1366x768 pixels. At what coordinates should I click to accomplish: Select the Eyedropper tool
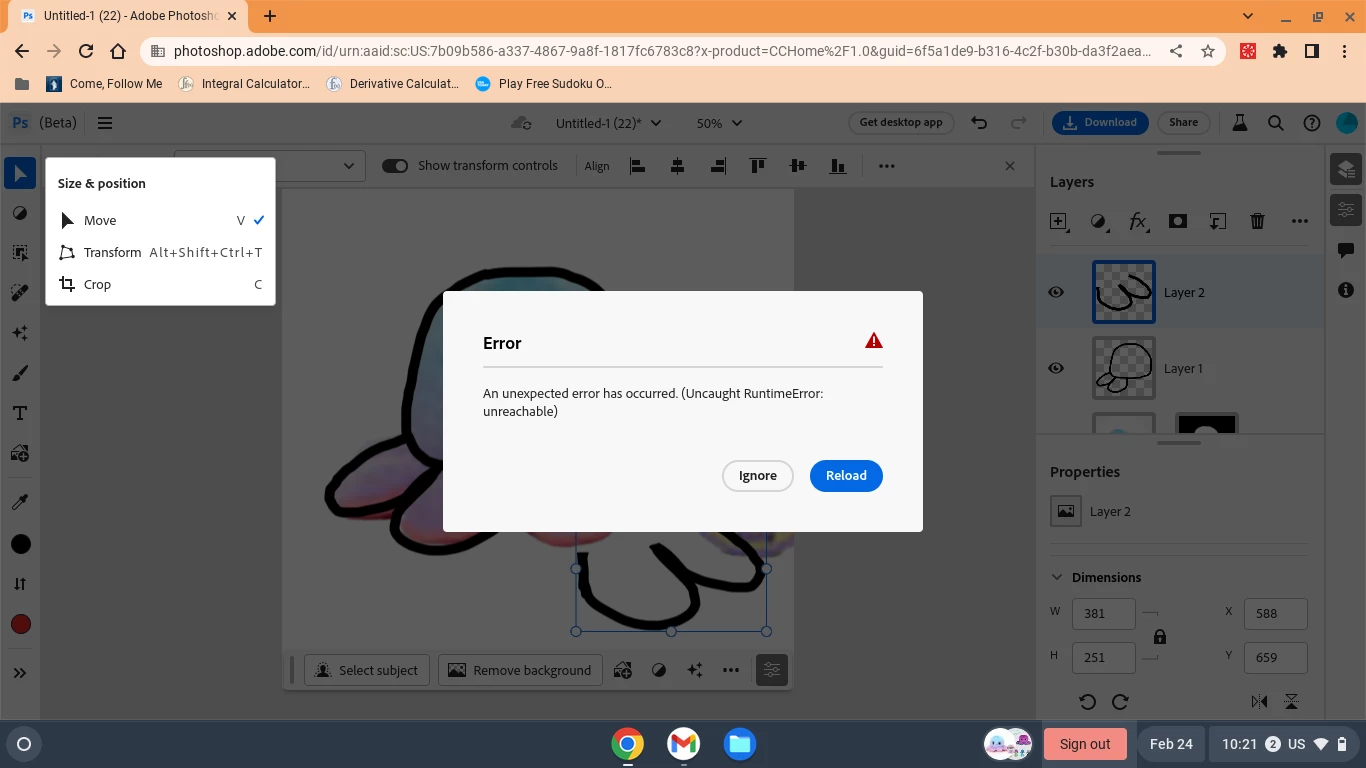point(20,502)
